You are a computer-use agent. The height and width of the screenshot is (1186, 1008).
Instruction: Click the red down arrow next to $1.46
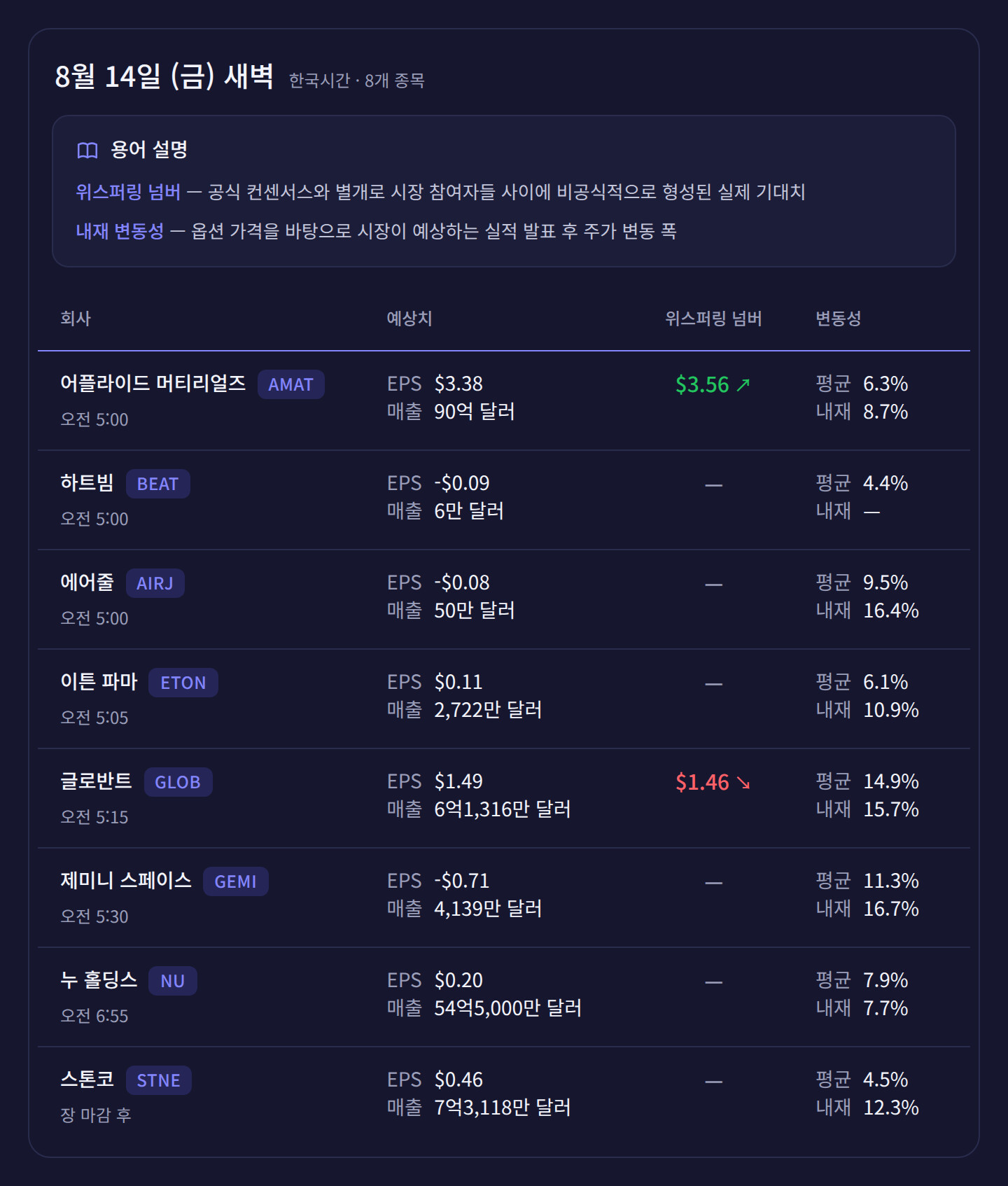(743, 782)
